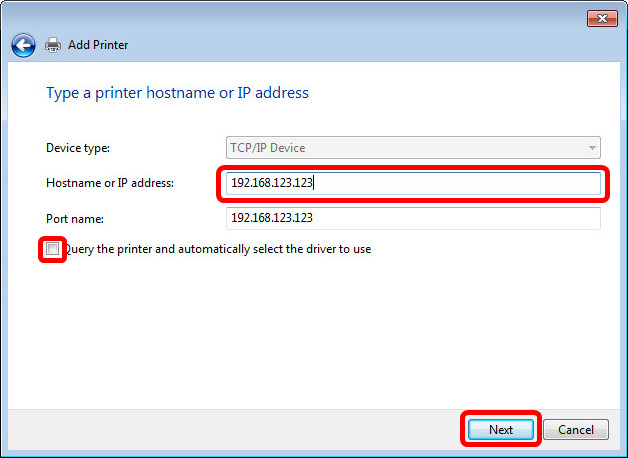Click the 'Type a printer hostname or IP address' heading

(177, 93)
